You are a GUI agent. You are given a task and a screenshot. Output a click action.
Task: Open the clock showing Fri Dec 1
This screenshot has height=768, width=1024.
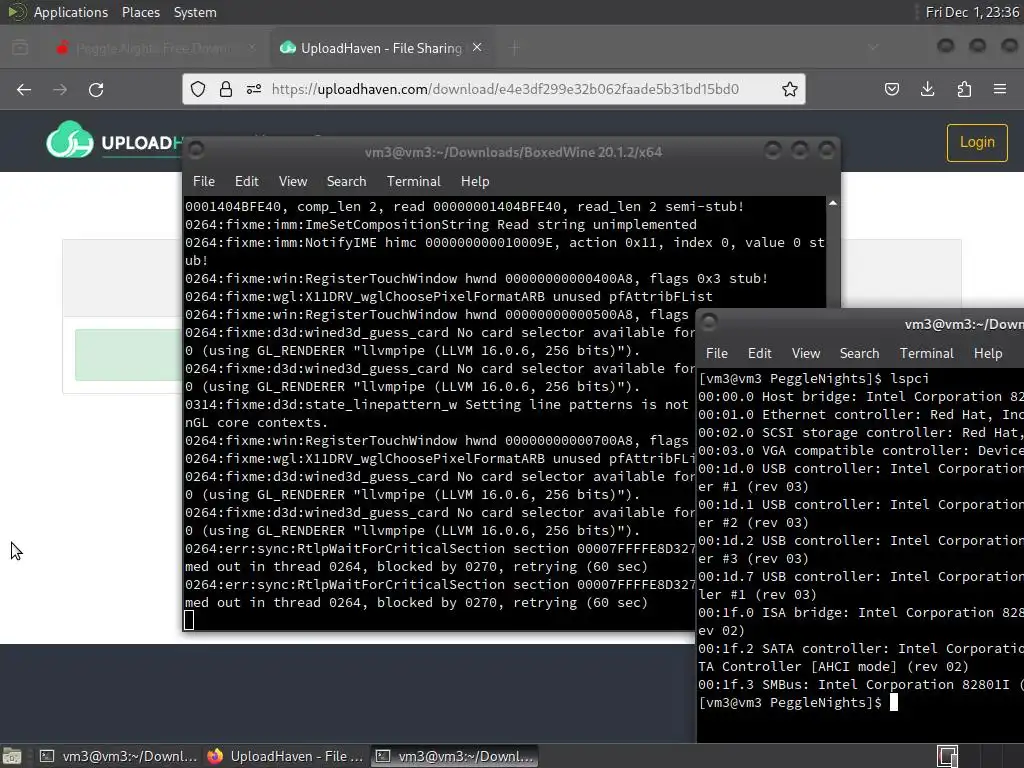coord(972,12)
